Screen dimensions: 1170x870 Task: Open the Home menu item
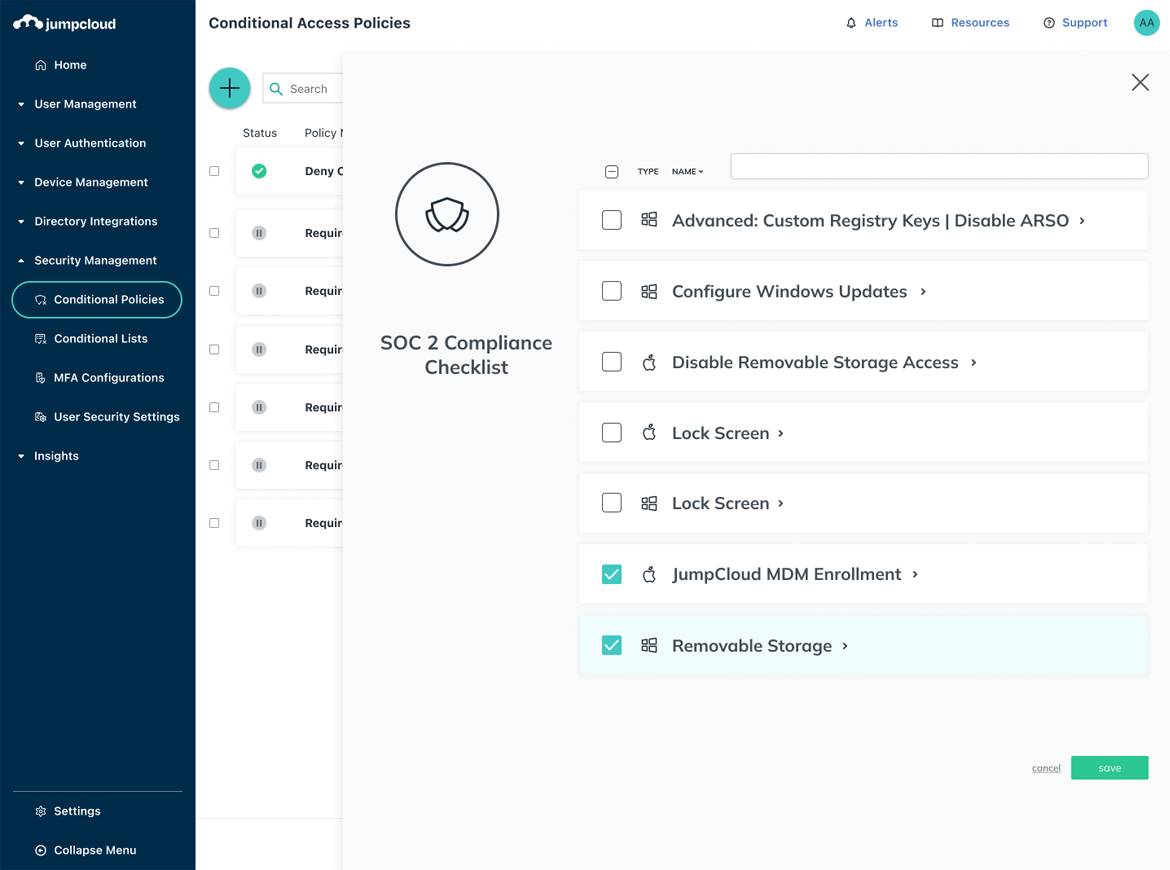[x=70, y=65]
